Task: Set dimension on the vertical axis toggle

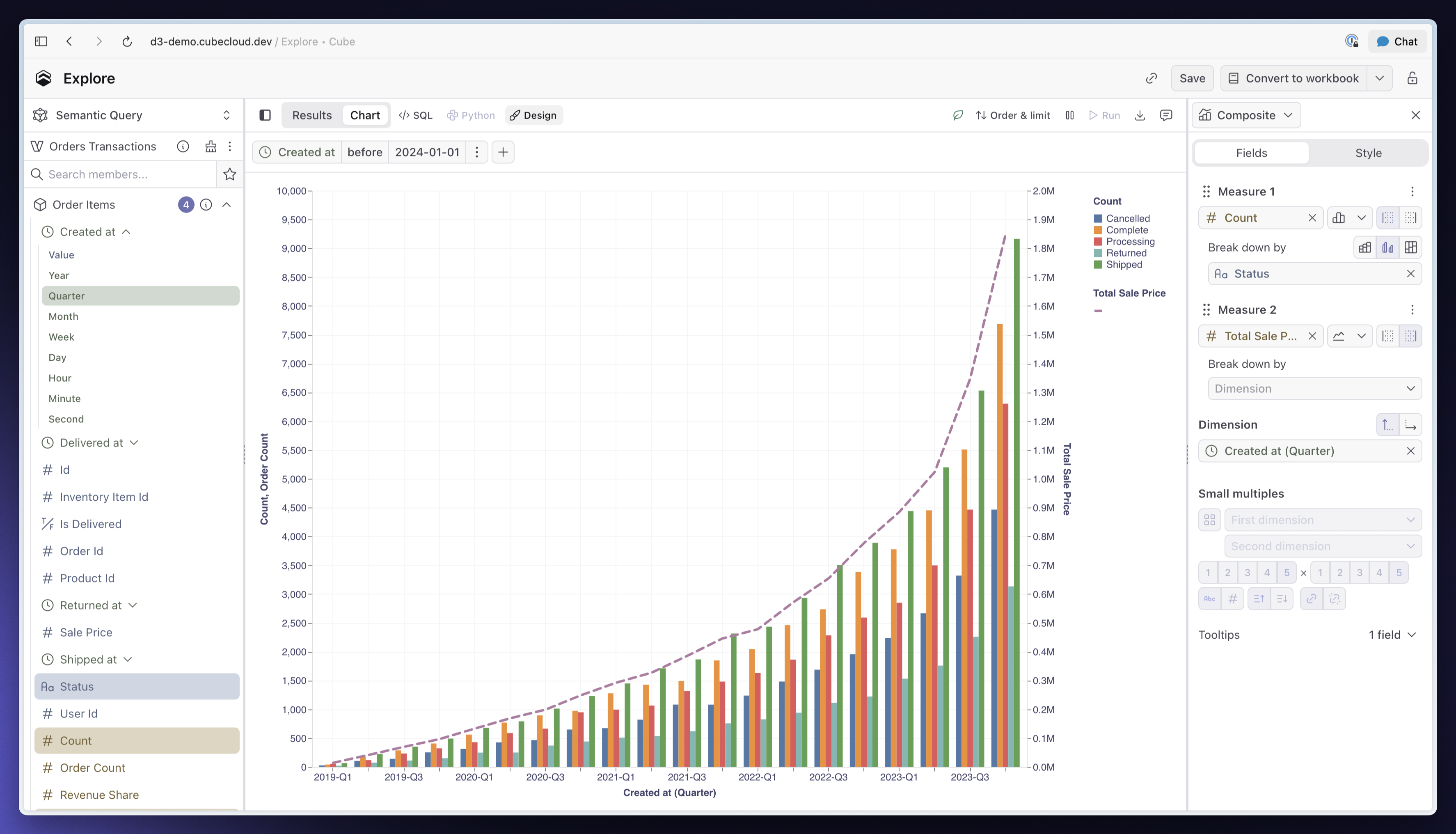Action: coord(1388,425)
